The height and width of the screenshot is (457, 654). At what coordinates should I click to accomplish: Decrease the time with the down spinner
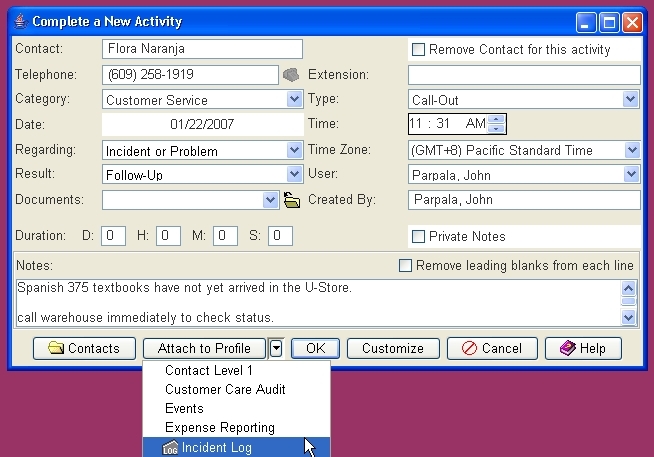(x=496, y=128)
